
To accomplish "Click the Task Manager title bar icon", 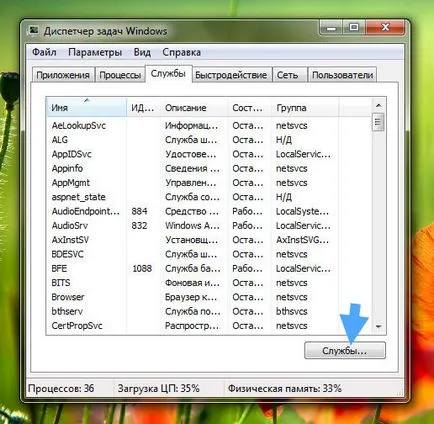I will pos(34,31).
